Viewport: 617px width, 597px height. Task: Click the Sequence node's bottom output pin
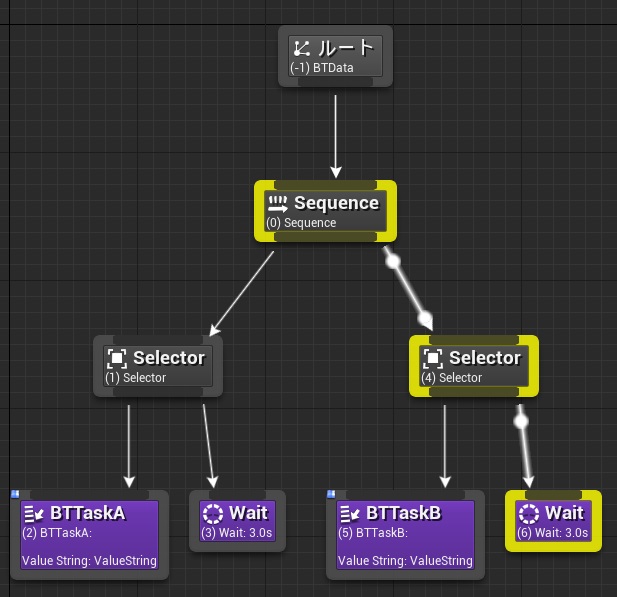(325, 237)
